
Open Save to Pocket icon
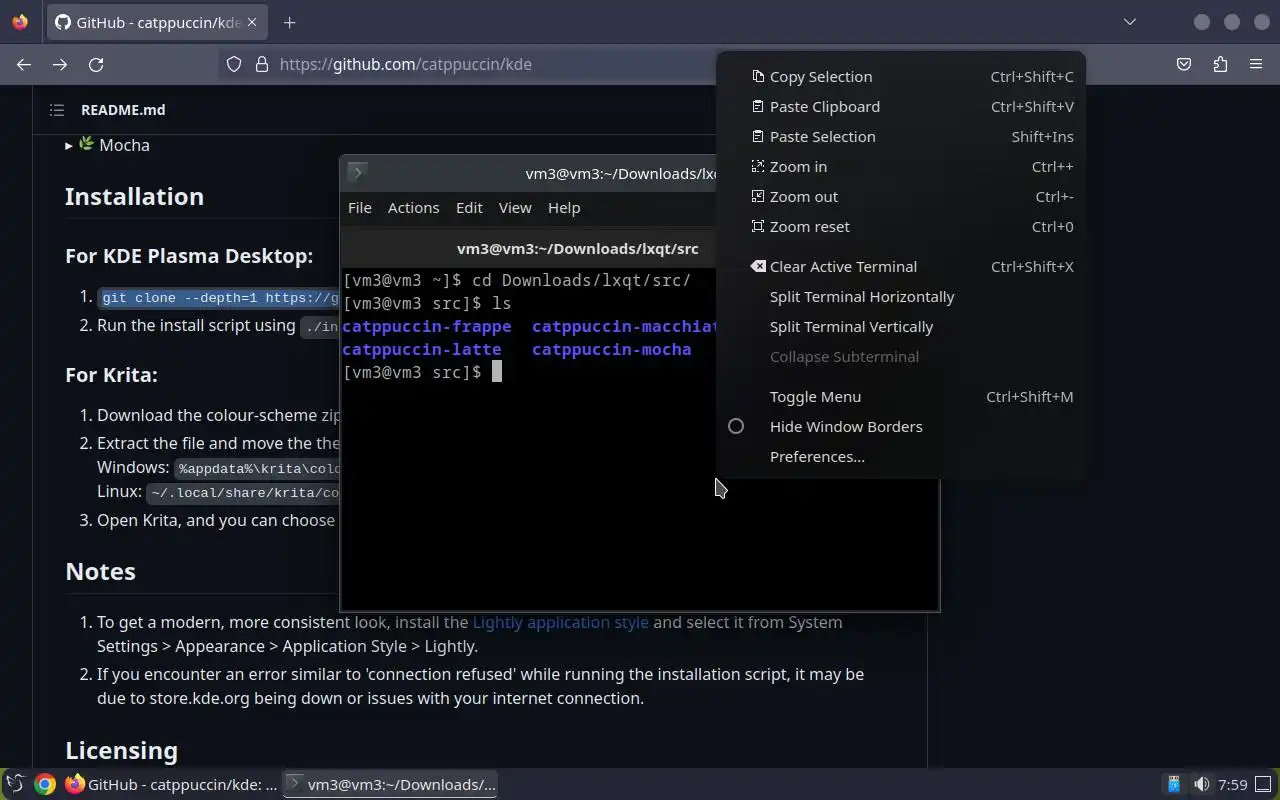point(1184,64)
